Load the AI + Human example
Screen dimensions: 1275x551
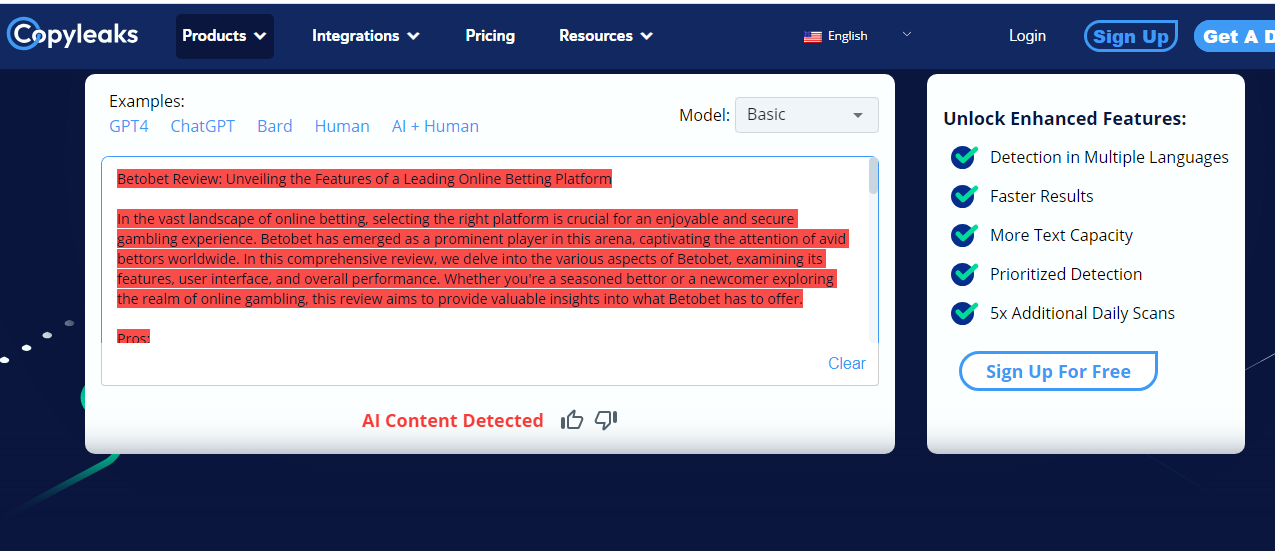(435, 126)
